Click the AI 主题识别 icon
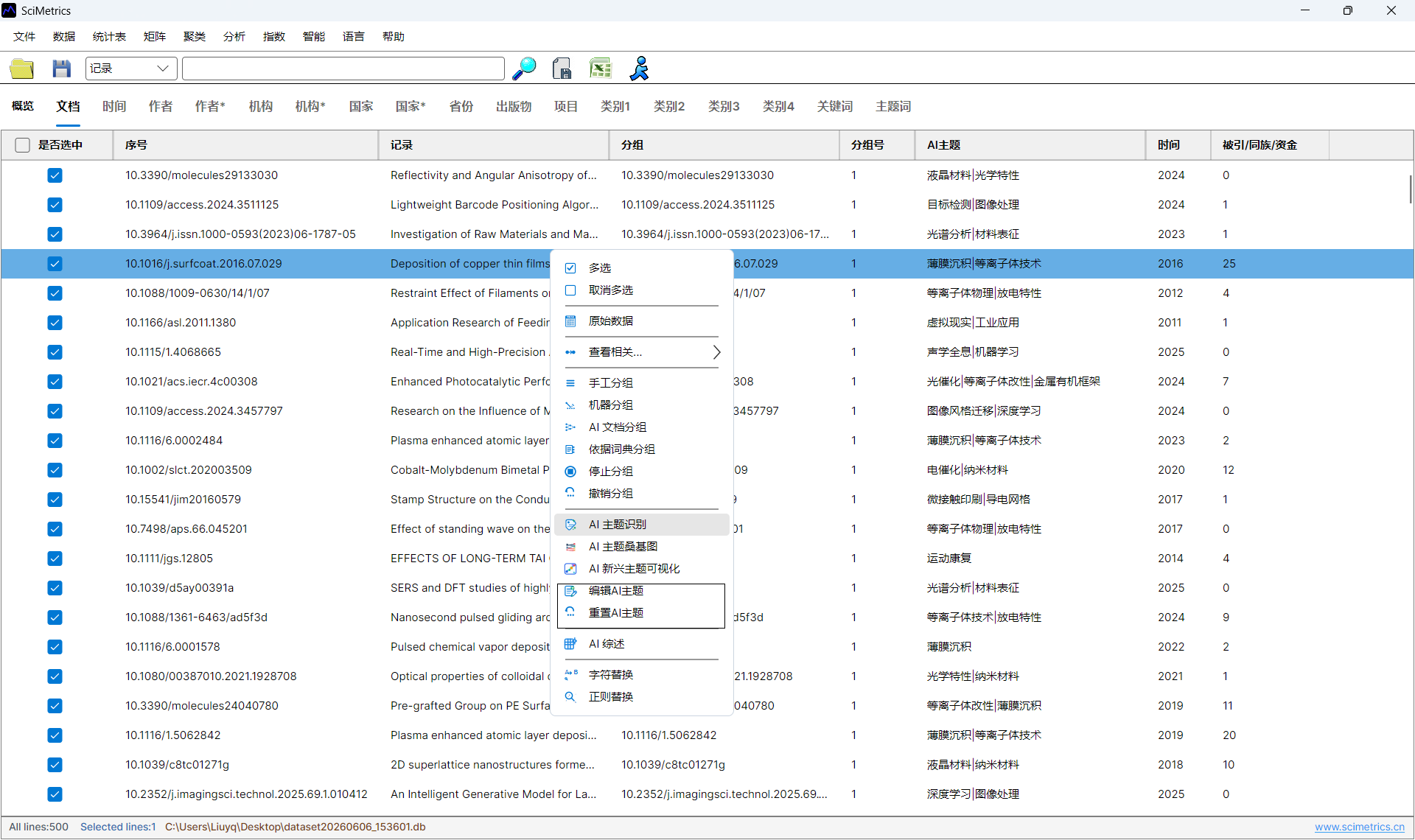Image resolution: width=1415 pixels, height=840 pixels. coord(570,525)
